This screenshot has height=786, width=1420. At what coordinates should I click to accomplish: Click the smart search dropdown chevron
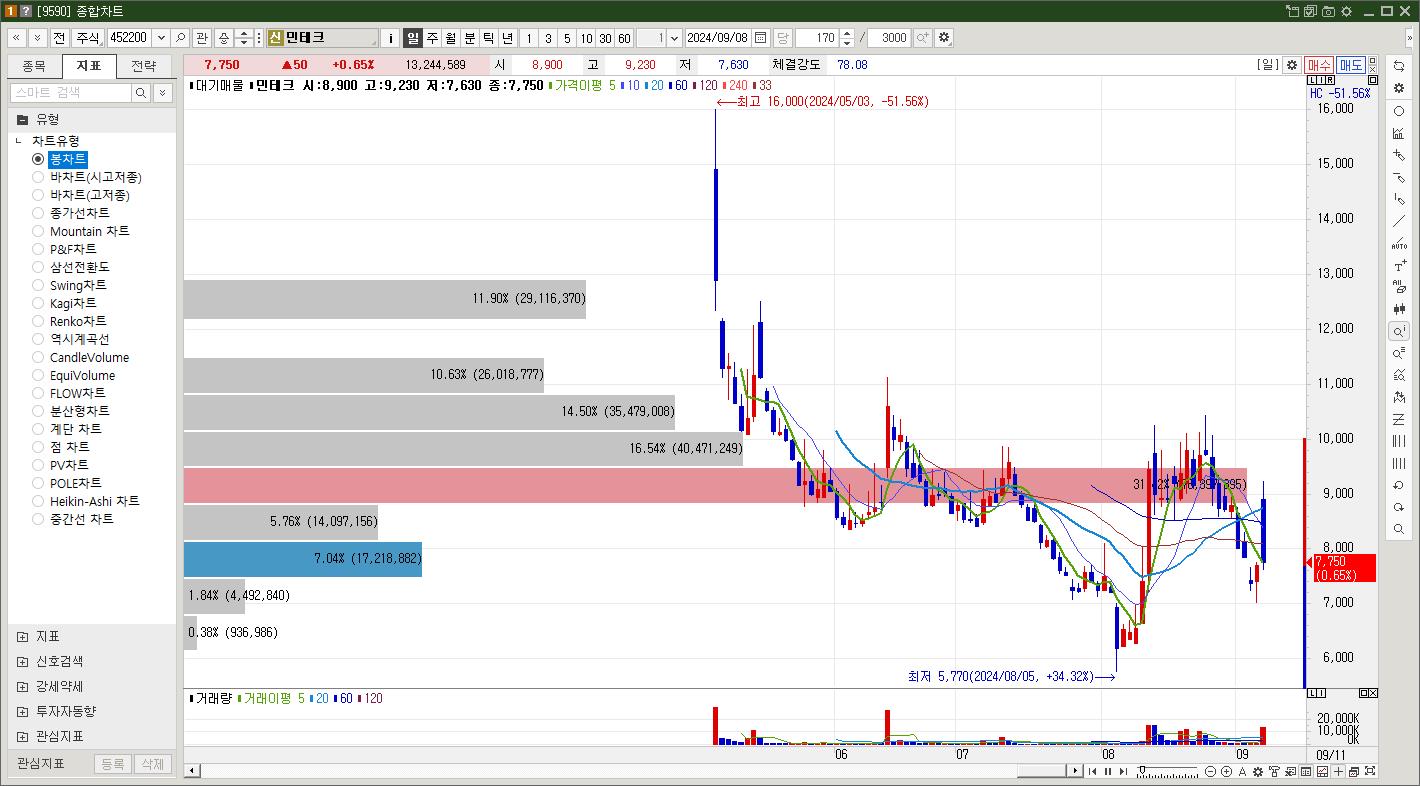tap(162, 92)
